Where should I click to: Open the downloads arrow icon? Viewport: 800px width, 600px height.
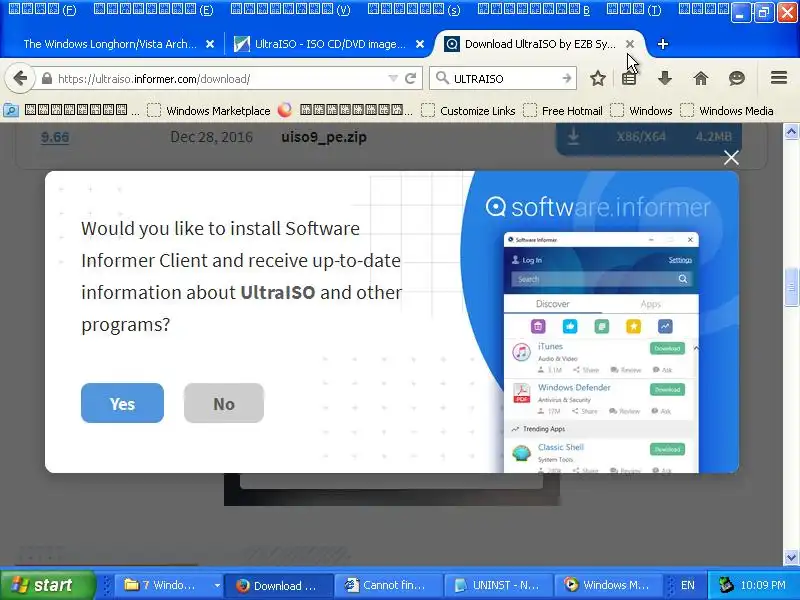665,79
